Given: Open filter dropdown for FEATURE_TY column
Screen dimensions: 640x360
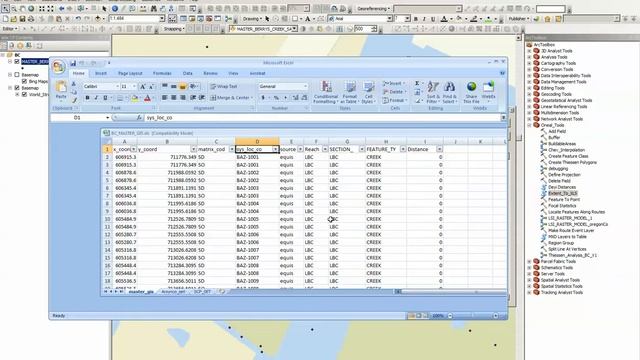Looking at the screenshot, I should click(403, 149).
